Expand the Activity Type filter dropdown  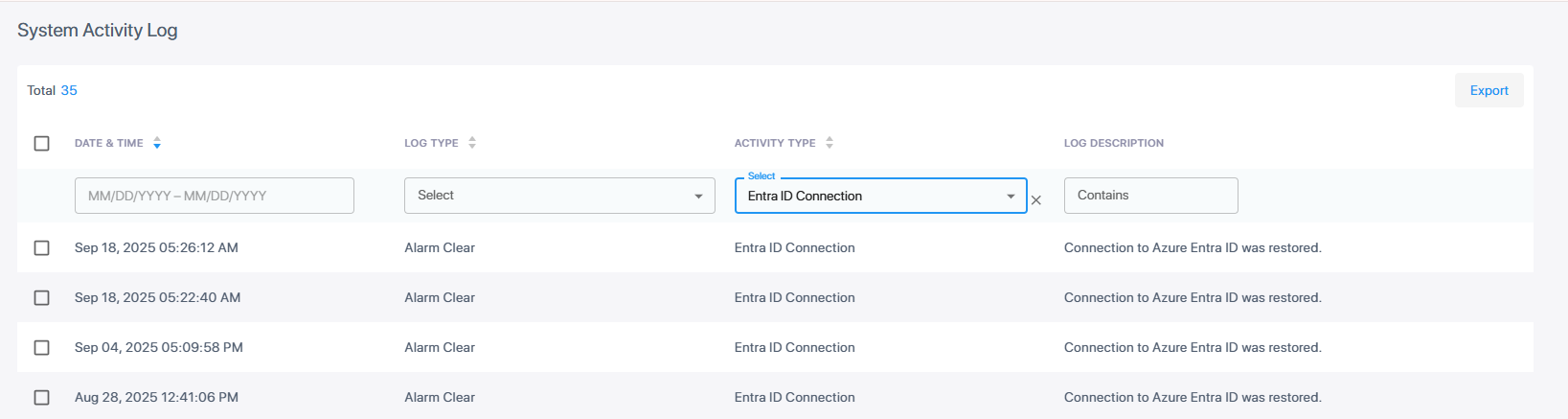pyautogui.click(x=870, y=196)
